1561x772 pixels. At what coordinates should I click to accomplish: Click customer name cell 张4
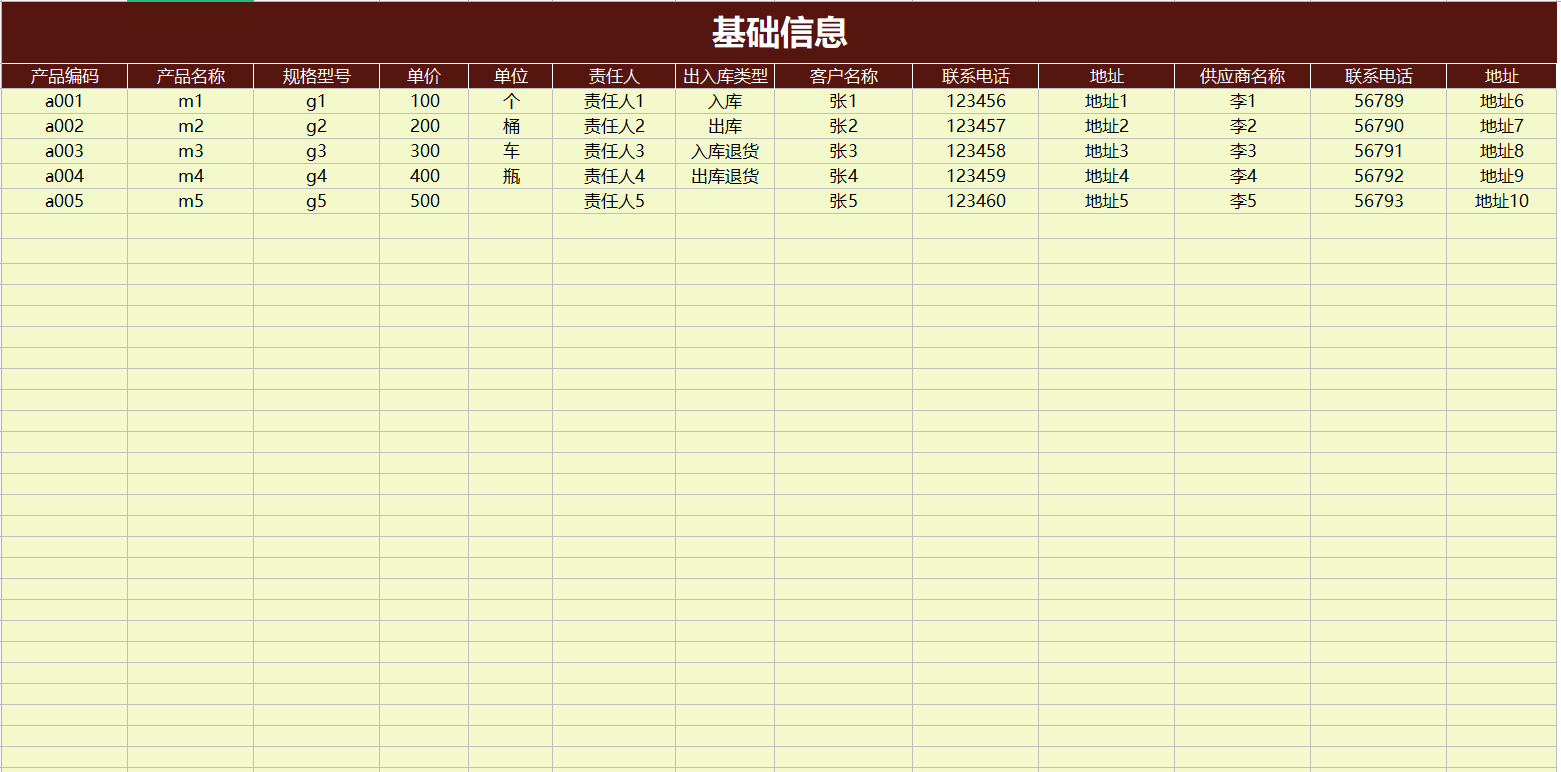pos(844,176)
